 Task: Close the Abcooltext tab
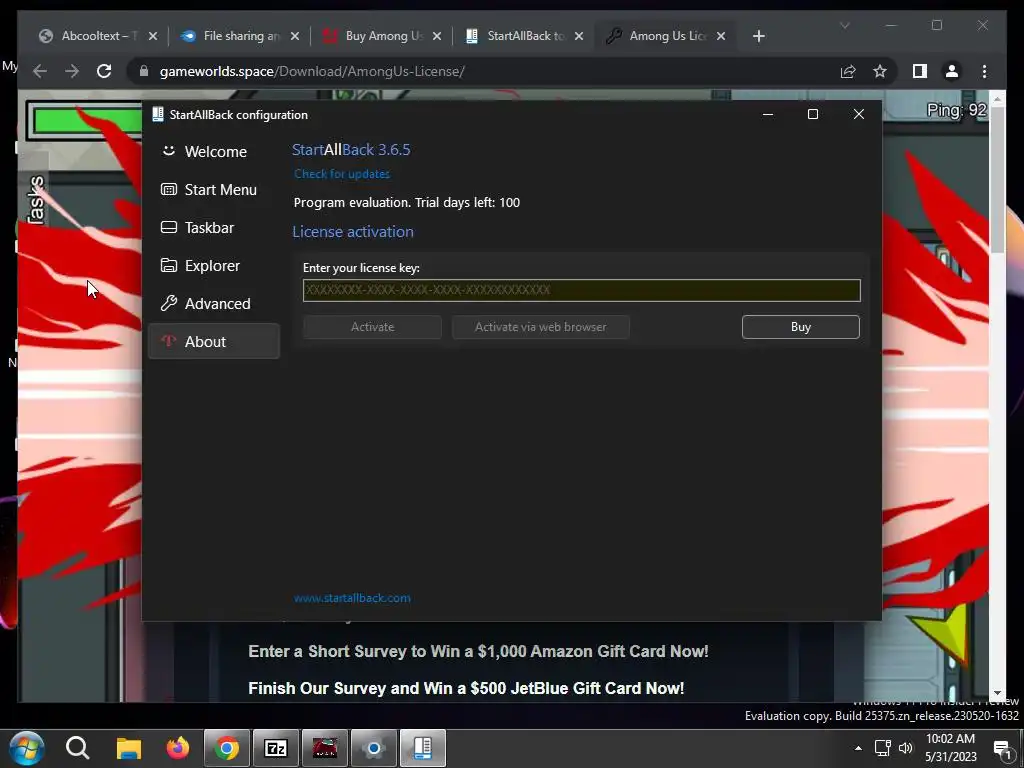(153, 36)
